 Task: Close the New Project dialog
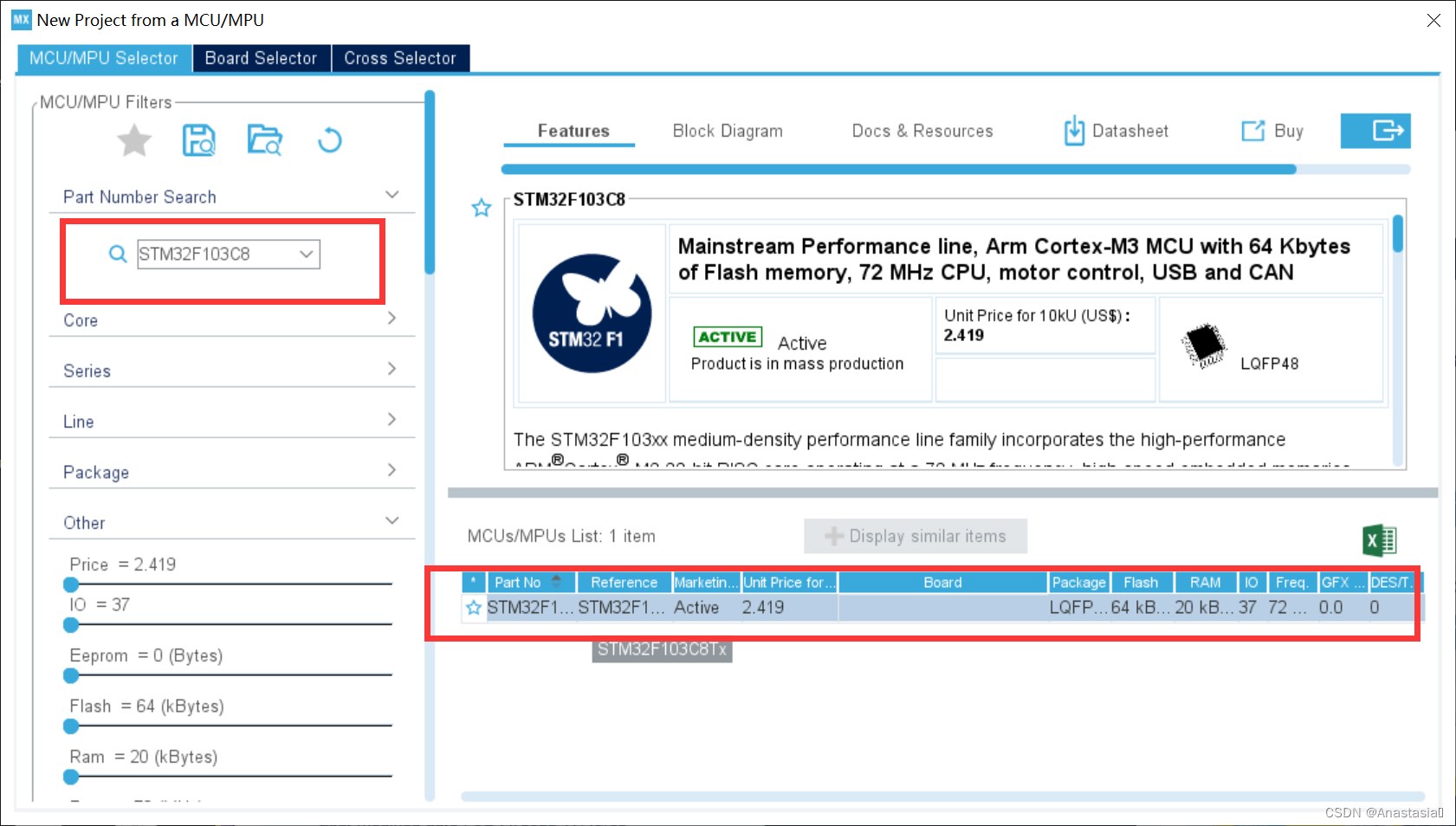point(1433,20)
